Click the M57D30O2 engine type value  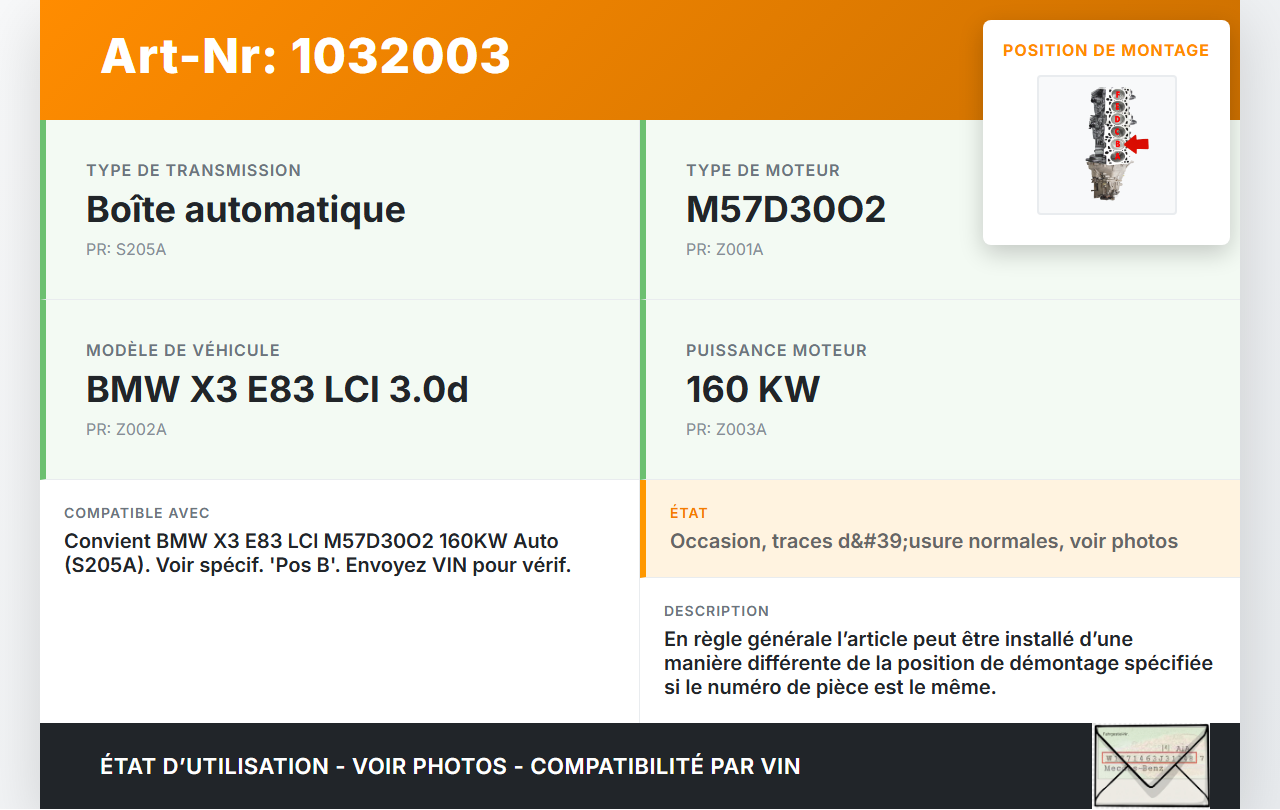click(786, 209)
